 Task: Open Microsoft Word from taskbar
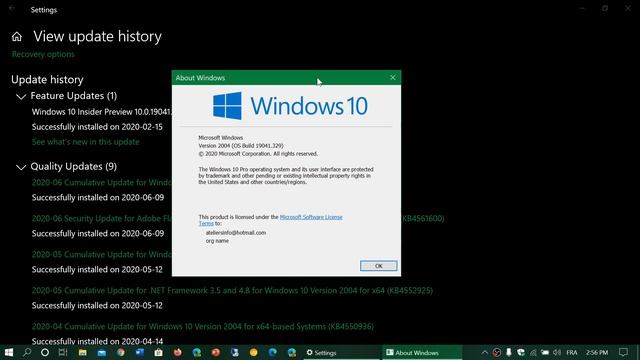[140, 352]
